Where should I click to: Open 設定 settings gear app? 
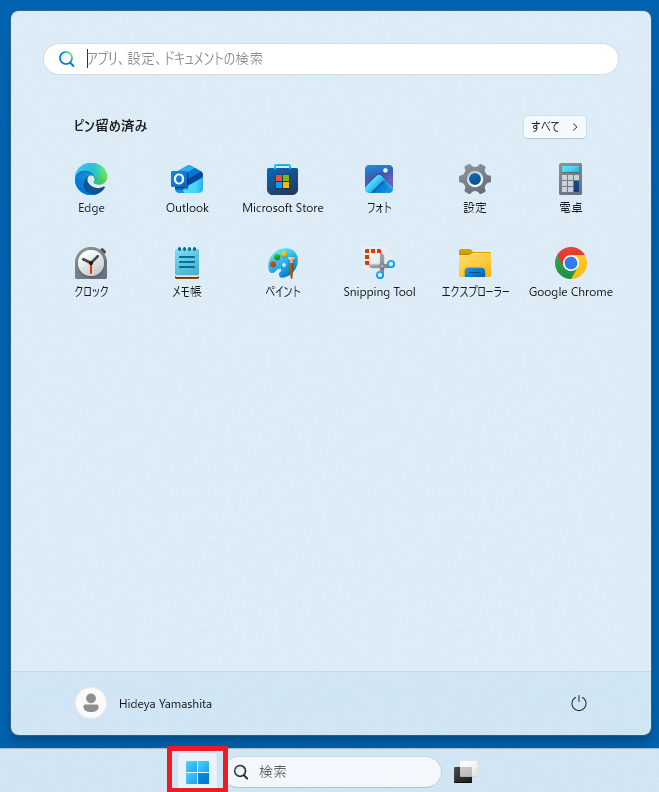coord(475,188)
